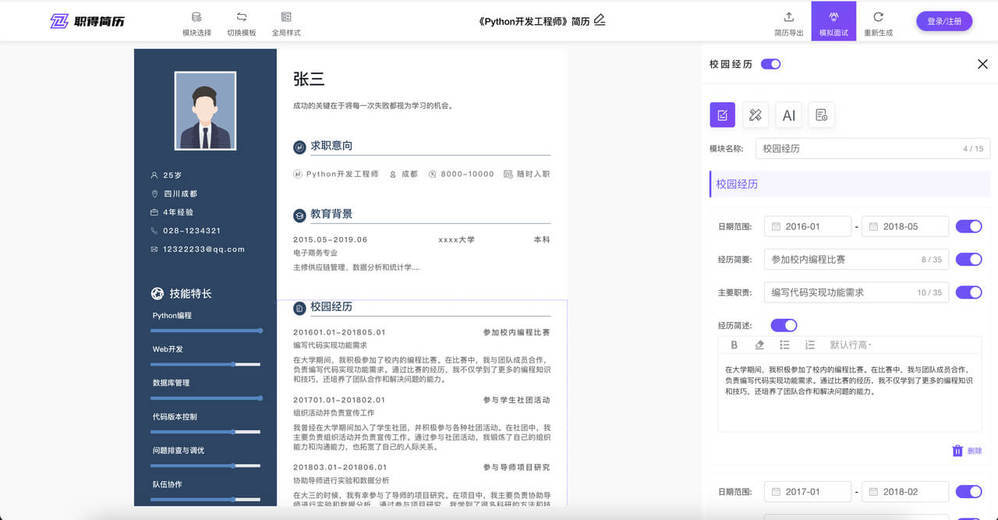The height and width of the screenshot is (520, 998).
Task: Click the email 12322233@qq.com
Action: click(204, 249)
